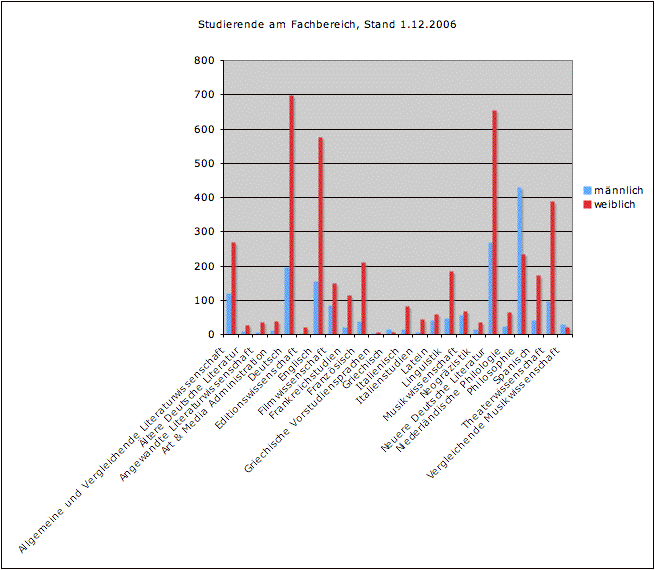Click the chart title Studierende am Fachbereich
This screenshot has width=655, height=570.
click(x=327, y=23)
